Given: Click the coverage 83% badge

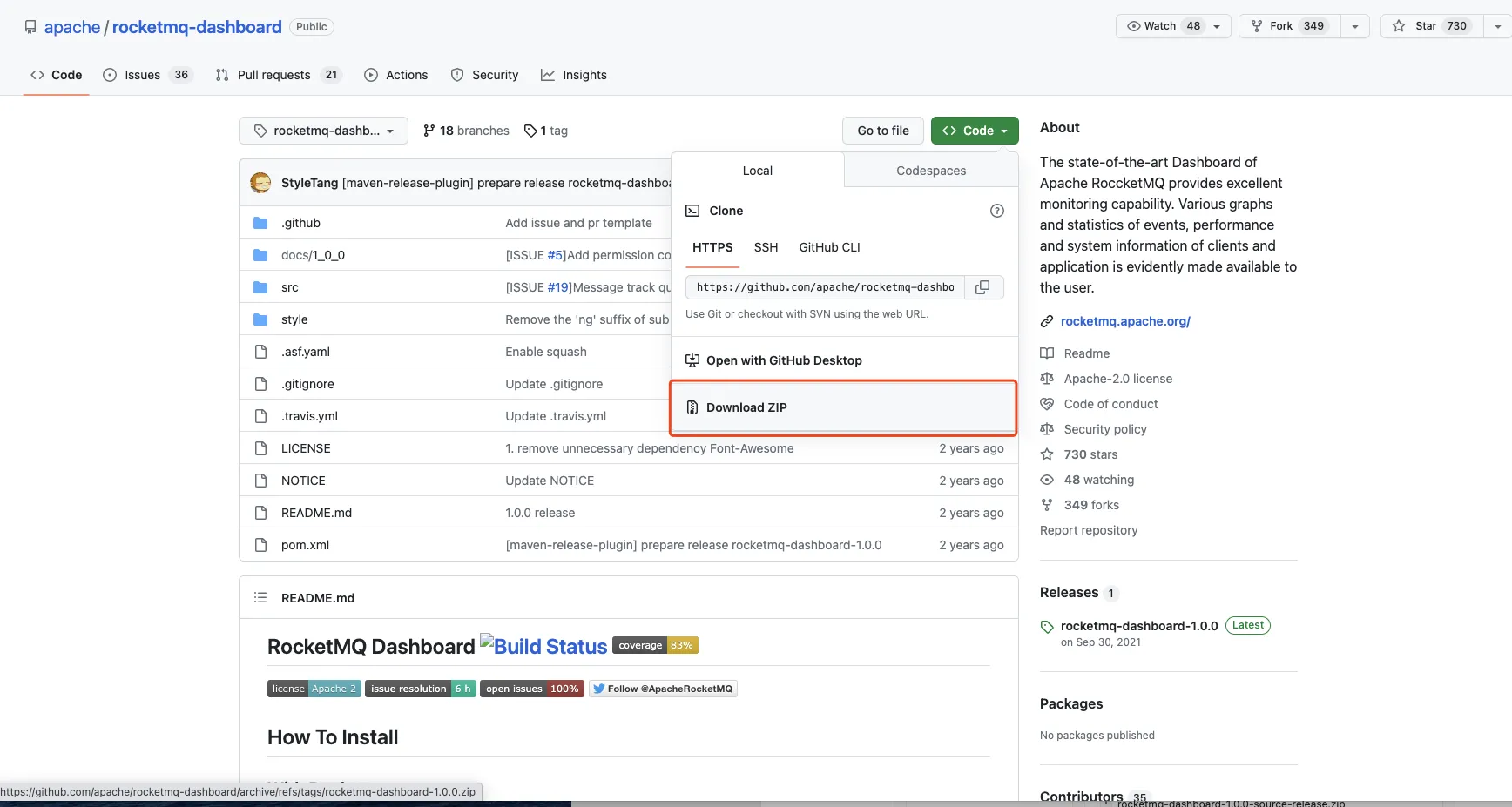Looking at the screenshot, I should point(655,645).
